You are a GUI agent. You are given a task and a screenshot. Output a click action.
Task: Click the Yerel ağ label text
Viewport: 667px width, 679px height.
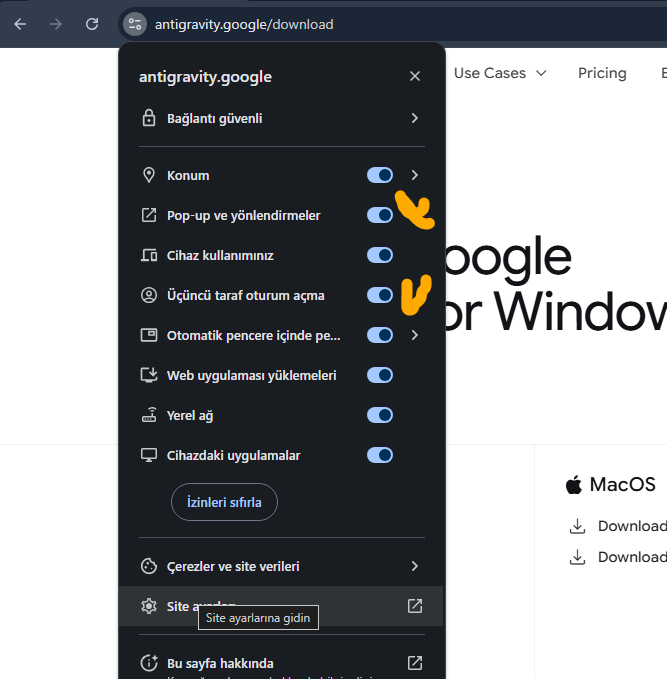tap(190, 415)
